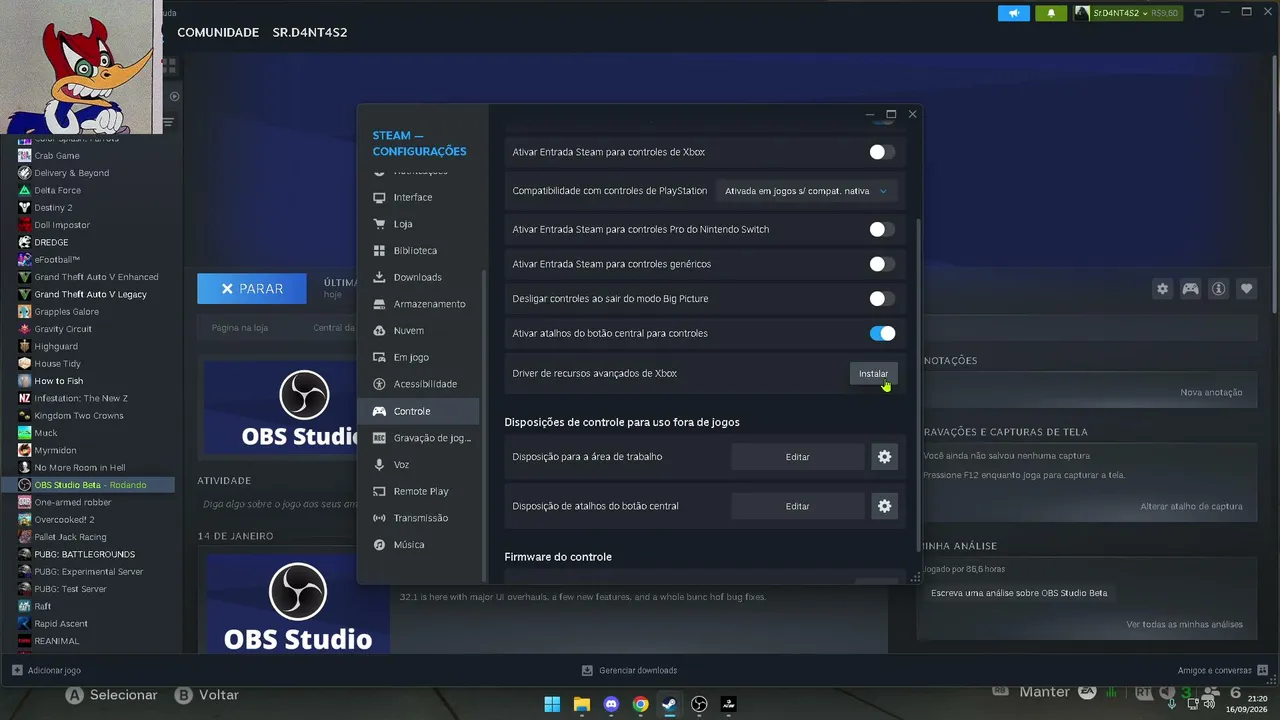This screenshot has height=720, width=1280.
Task: Click the heart favorite icon on game page
Action: coord(1246,289)
